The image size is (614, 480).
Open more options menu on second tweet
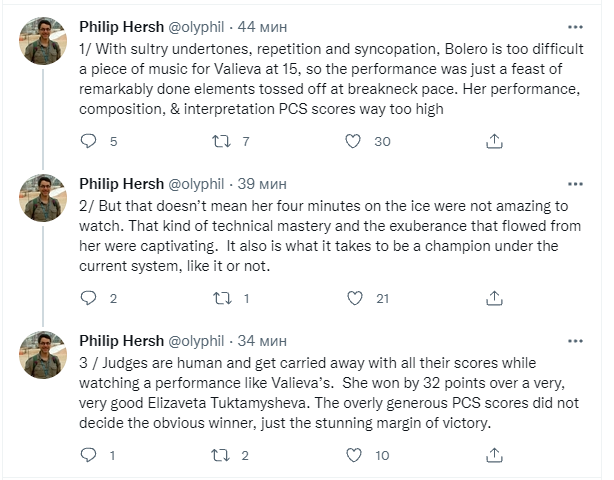click(575, 182)
